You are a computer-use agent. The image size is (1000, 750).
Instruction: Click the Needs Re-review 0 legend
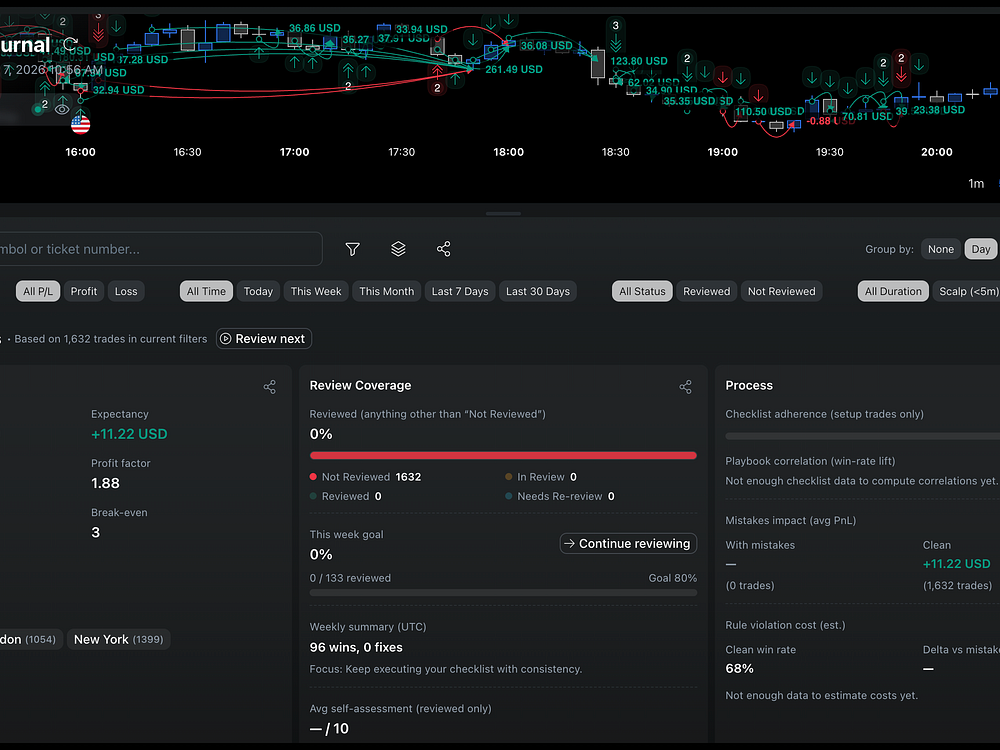(x=560, y=496)
